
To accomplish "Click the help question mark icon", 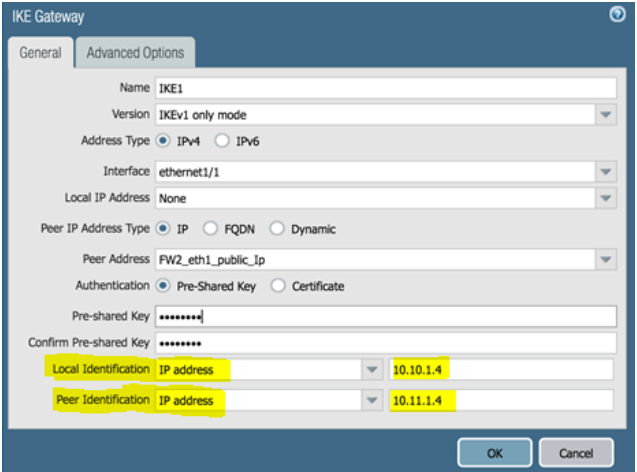I will tap(617, 15).
